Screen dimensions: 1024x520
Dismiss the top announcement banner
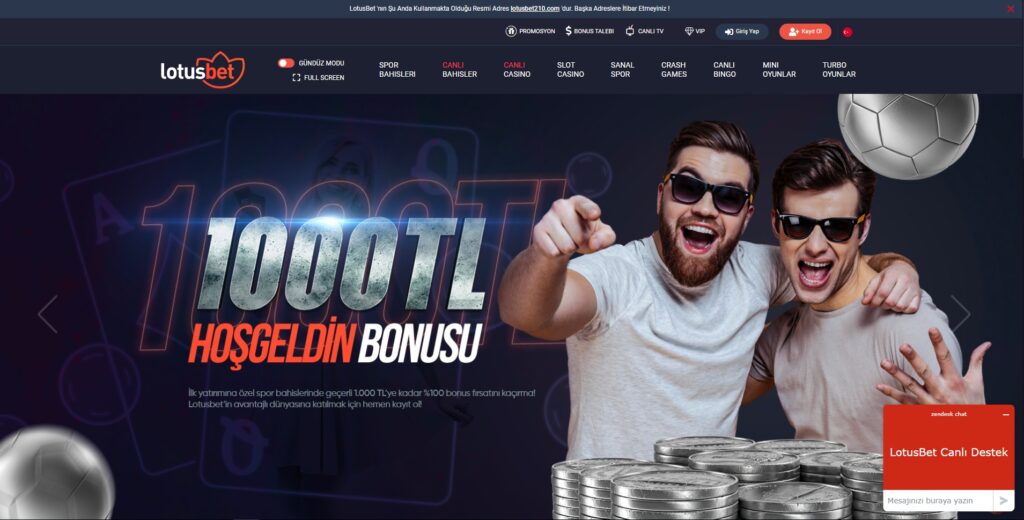pos(1011,8)
